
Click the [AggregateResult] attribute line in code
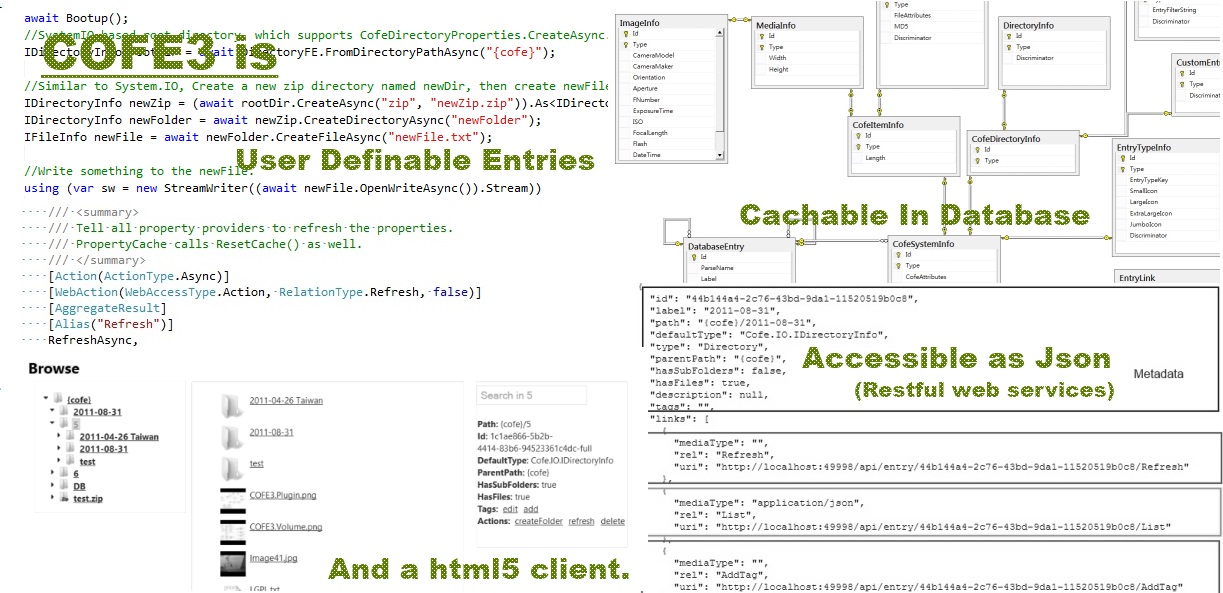[x=105, y=308]
